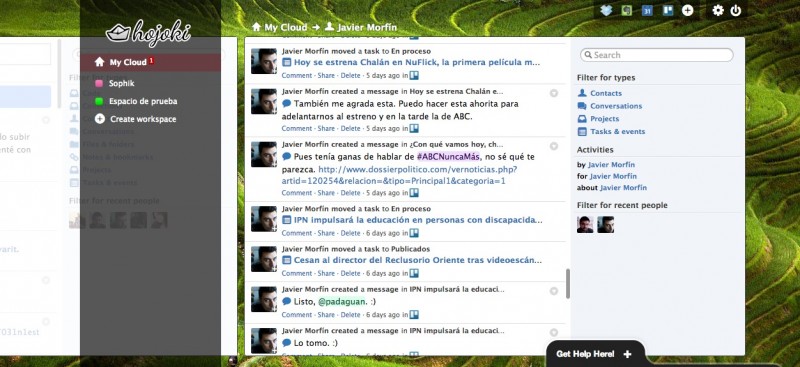Click Javier Morfín link after 'by' in Activities

611,165
